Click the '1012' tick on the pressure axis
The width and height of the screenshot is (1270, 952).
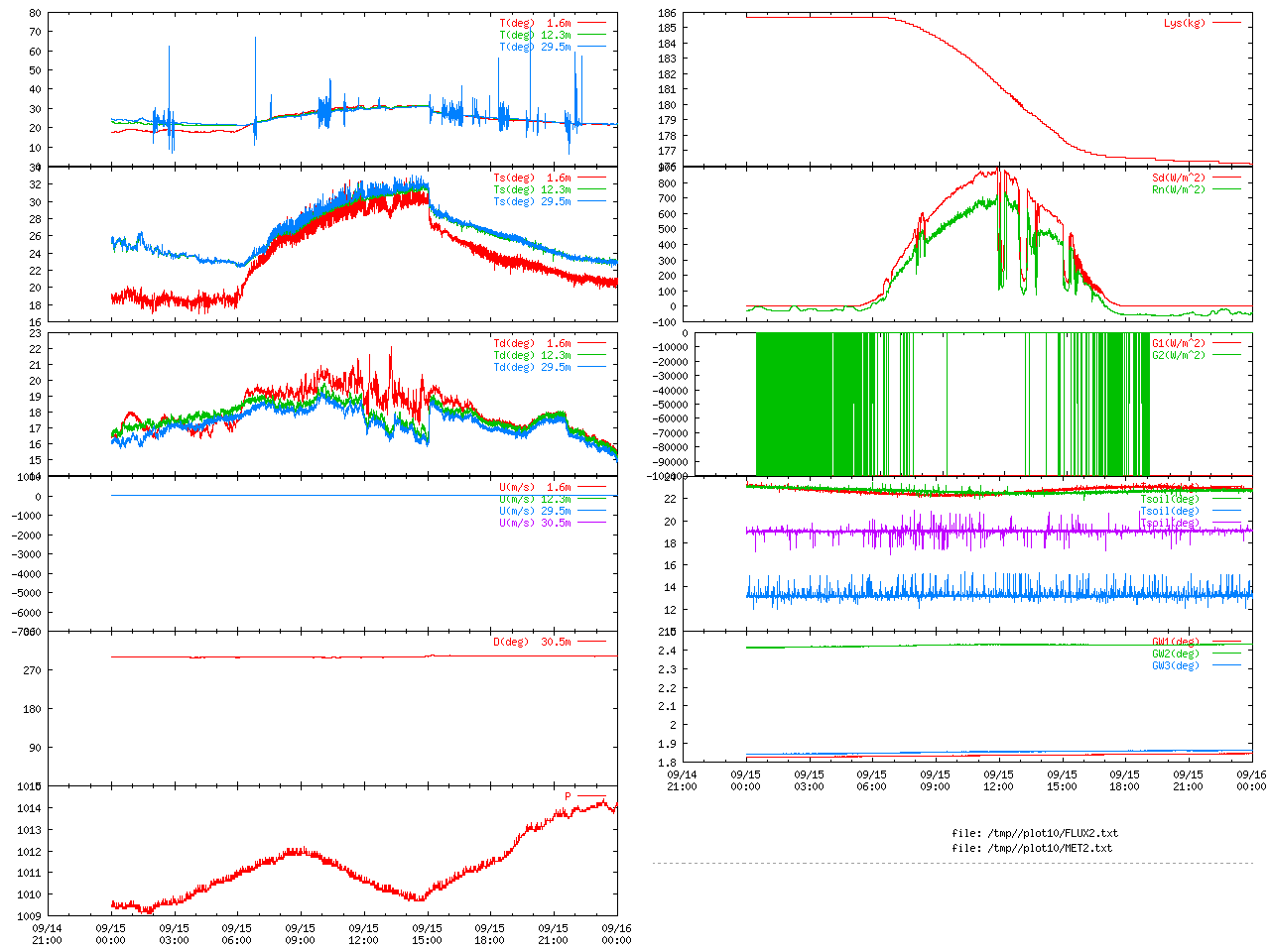(x=29, y=852)
